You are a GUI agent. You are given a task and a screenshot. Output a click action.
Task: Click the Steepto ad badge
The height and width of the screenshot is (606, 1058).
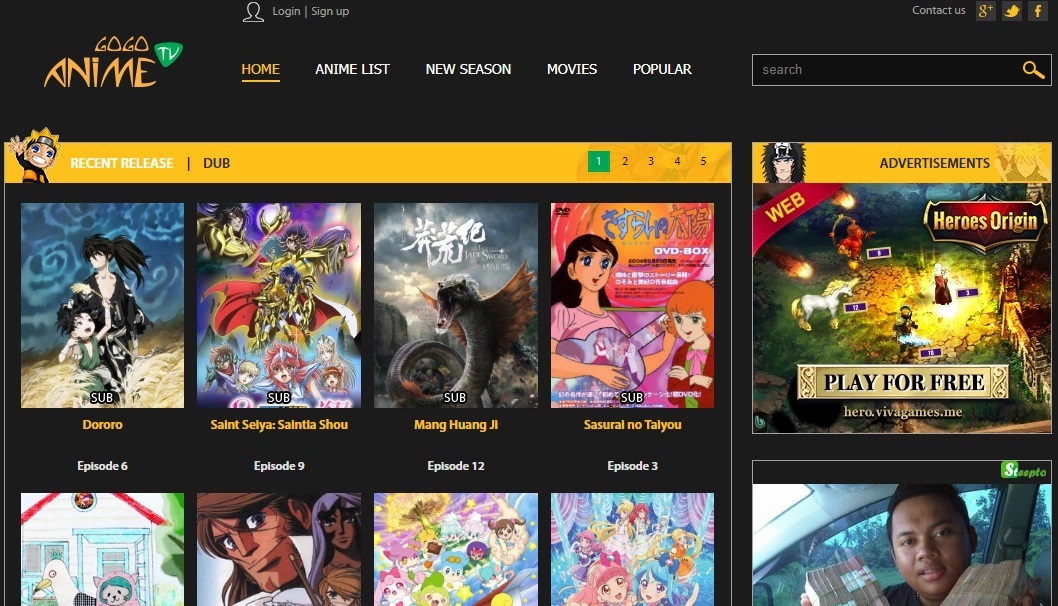1024,470
